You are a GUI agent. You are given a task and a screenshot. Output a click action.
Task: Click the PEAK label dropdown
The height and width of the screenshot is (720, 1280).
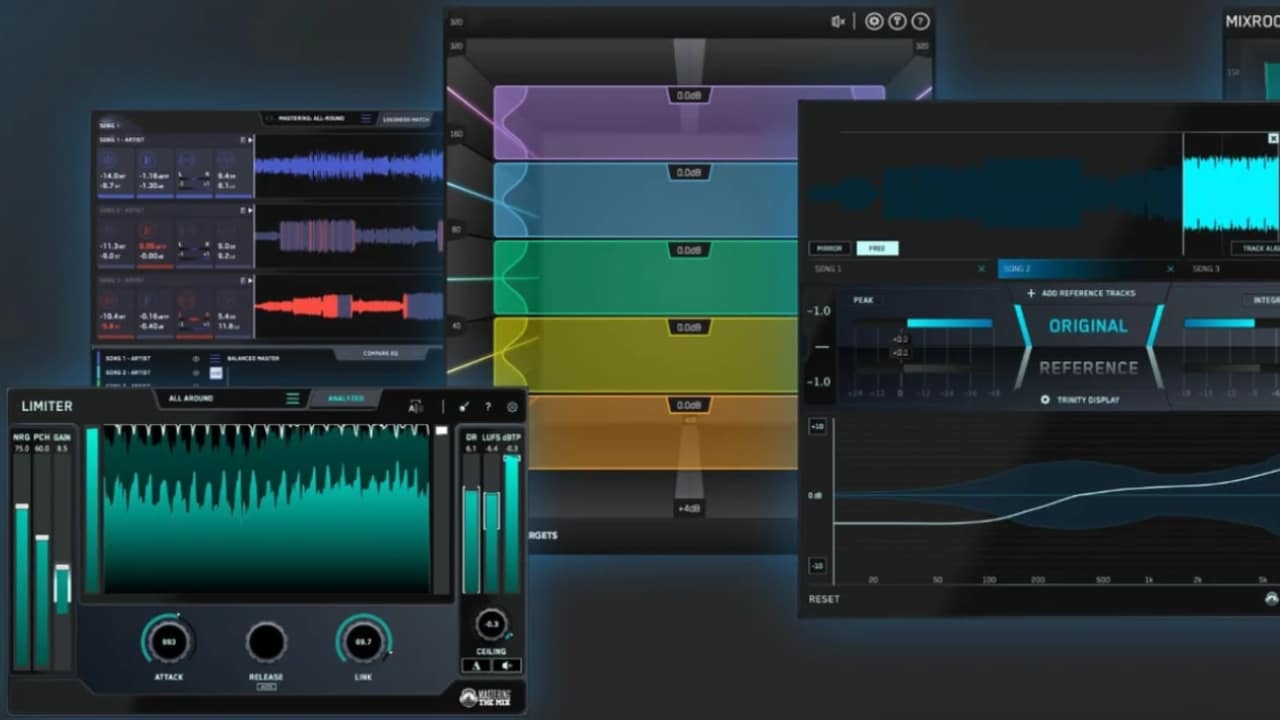[x=863, y=300]
